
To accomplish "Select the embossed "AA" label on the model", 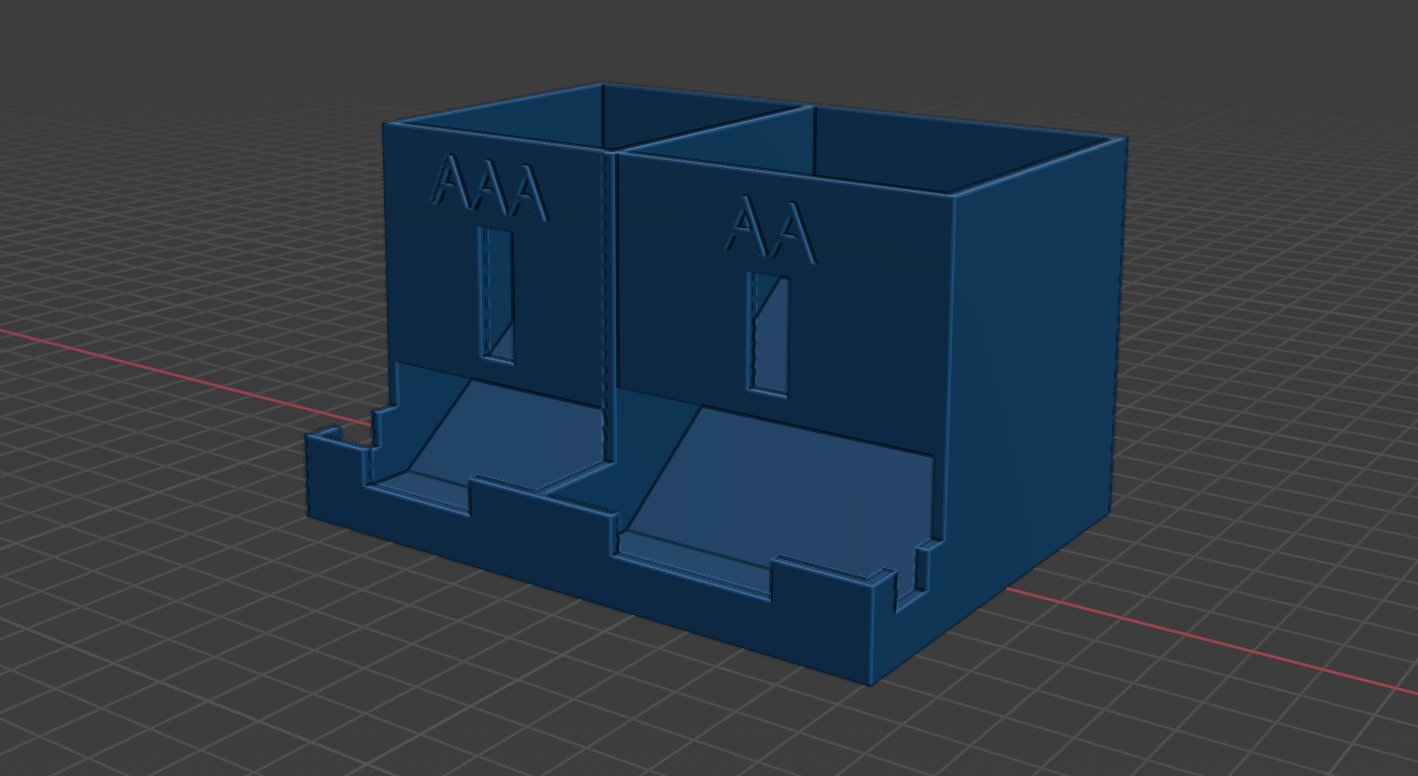I will tap(770, 231).
